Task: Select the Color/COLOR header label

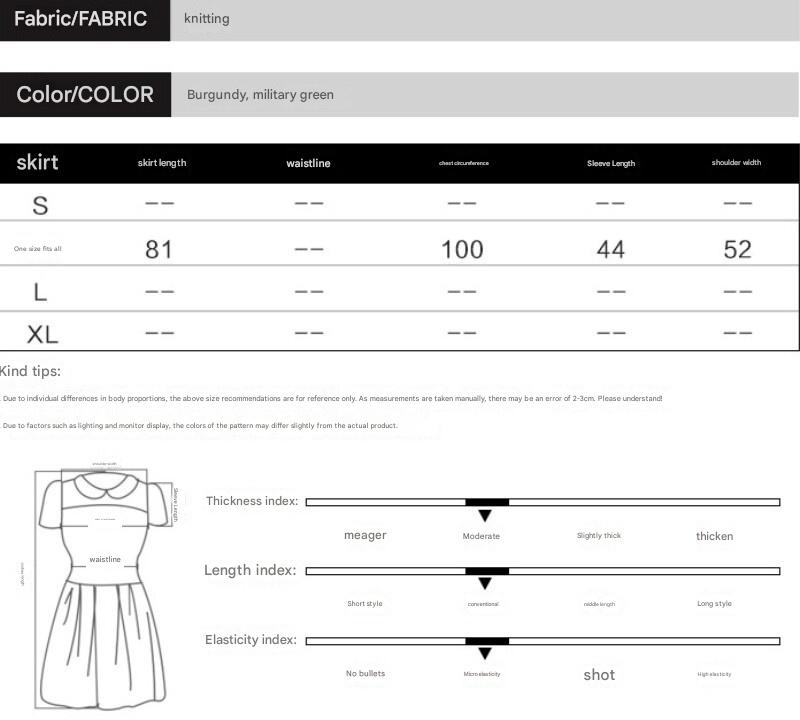Action: [x=85, y=95]
